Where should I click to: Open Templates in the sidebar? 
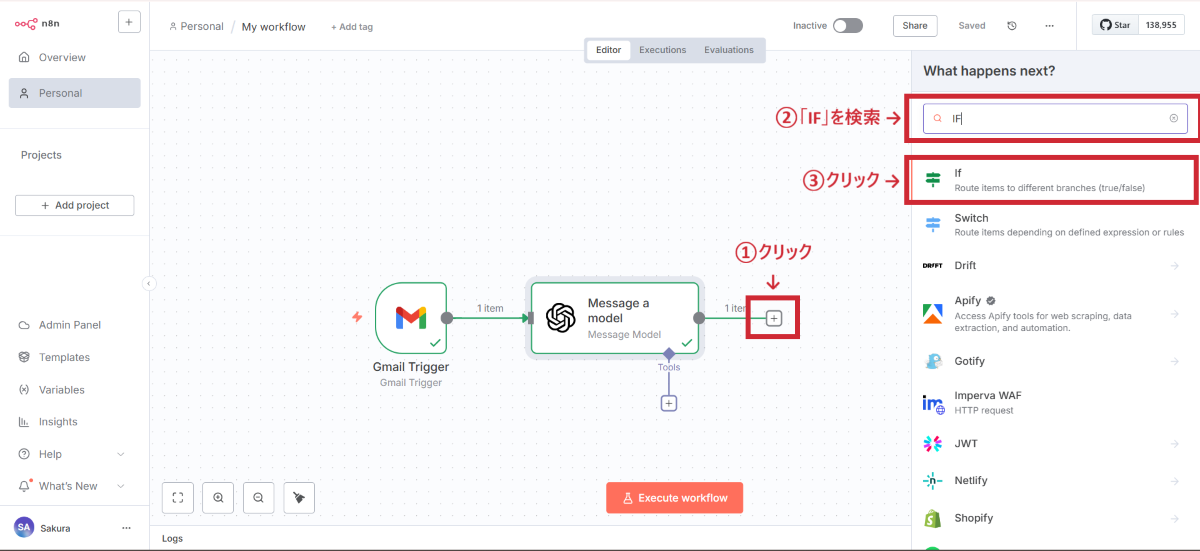pos(64,357)
